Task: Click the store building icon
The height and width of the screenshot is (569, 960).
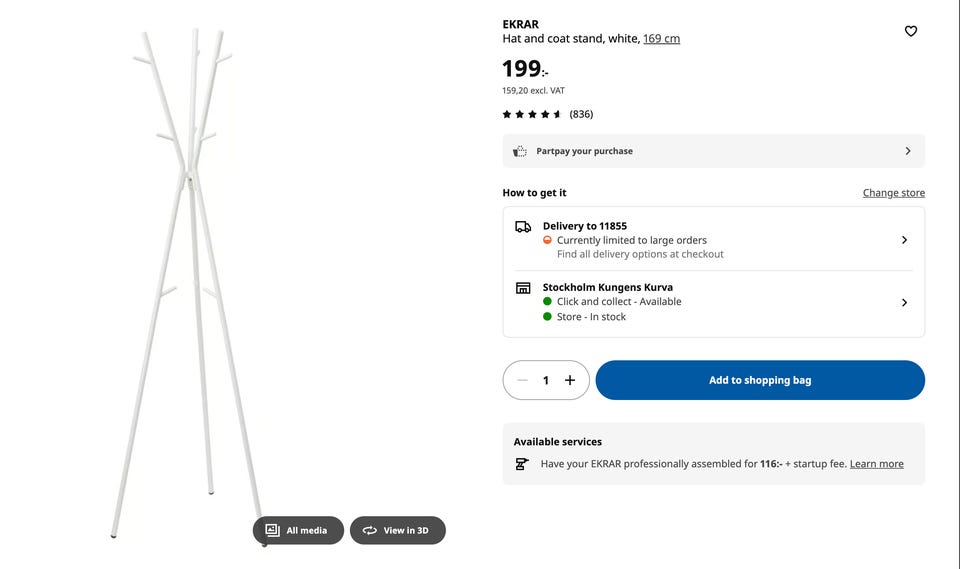Action: [523, 288]
